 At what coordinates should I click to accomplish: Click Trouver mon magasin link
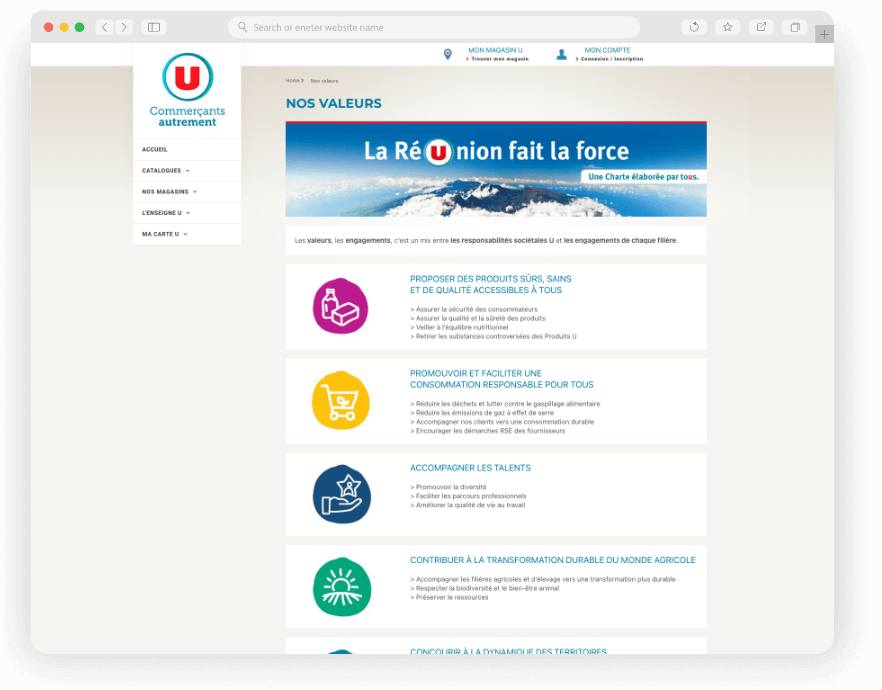pos(499,59)
